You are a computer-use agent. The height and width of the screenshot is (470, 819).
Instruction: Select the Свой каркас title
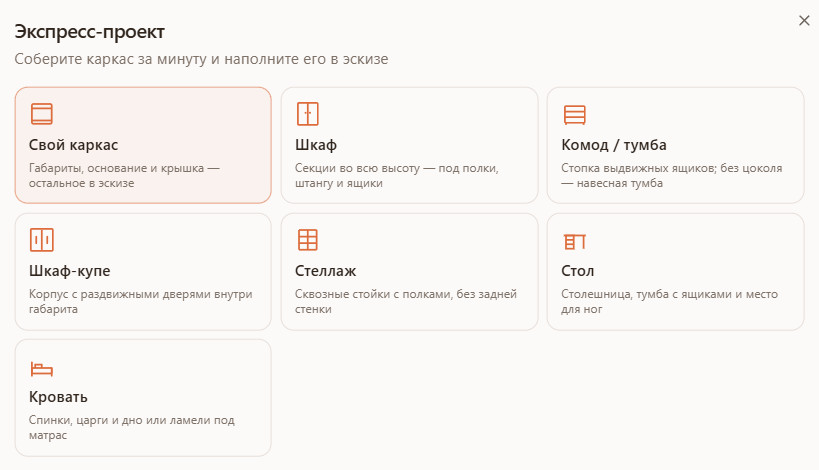(73, 145)
